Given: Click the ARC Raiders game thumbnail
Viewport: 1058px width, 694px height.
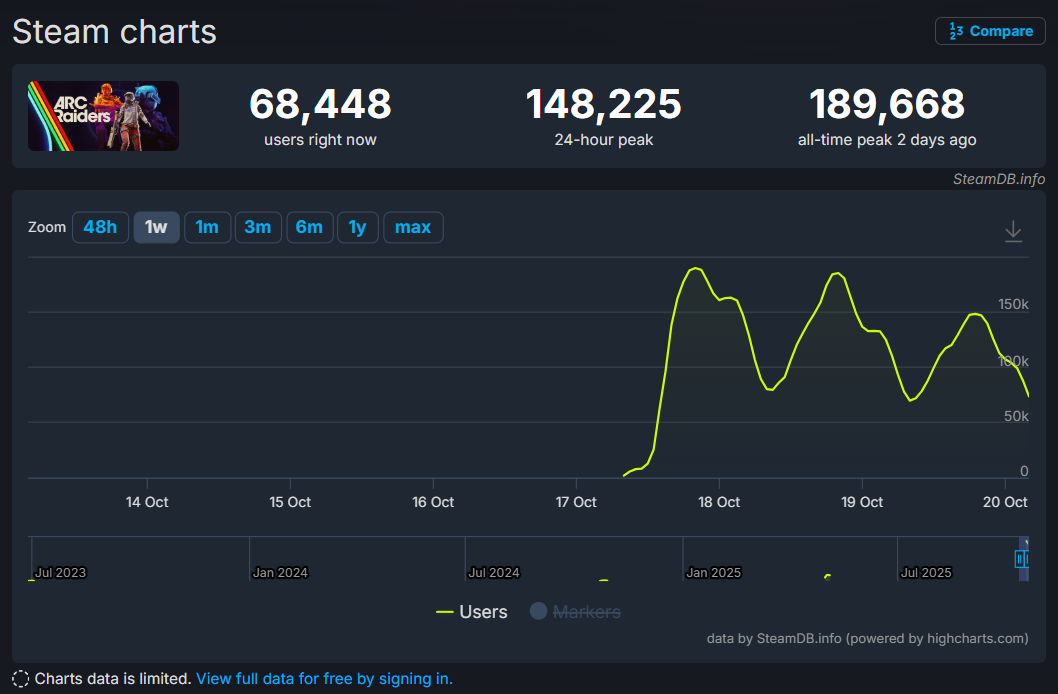Looking at the screenshot, I should click(x=104, y=116).
